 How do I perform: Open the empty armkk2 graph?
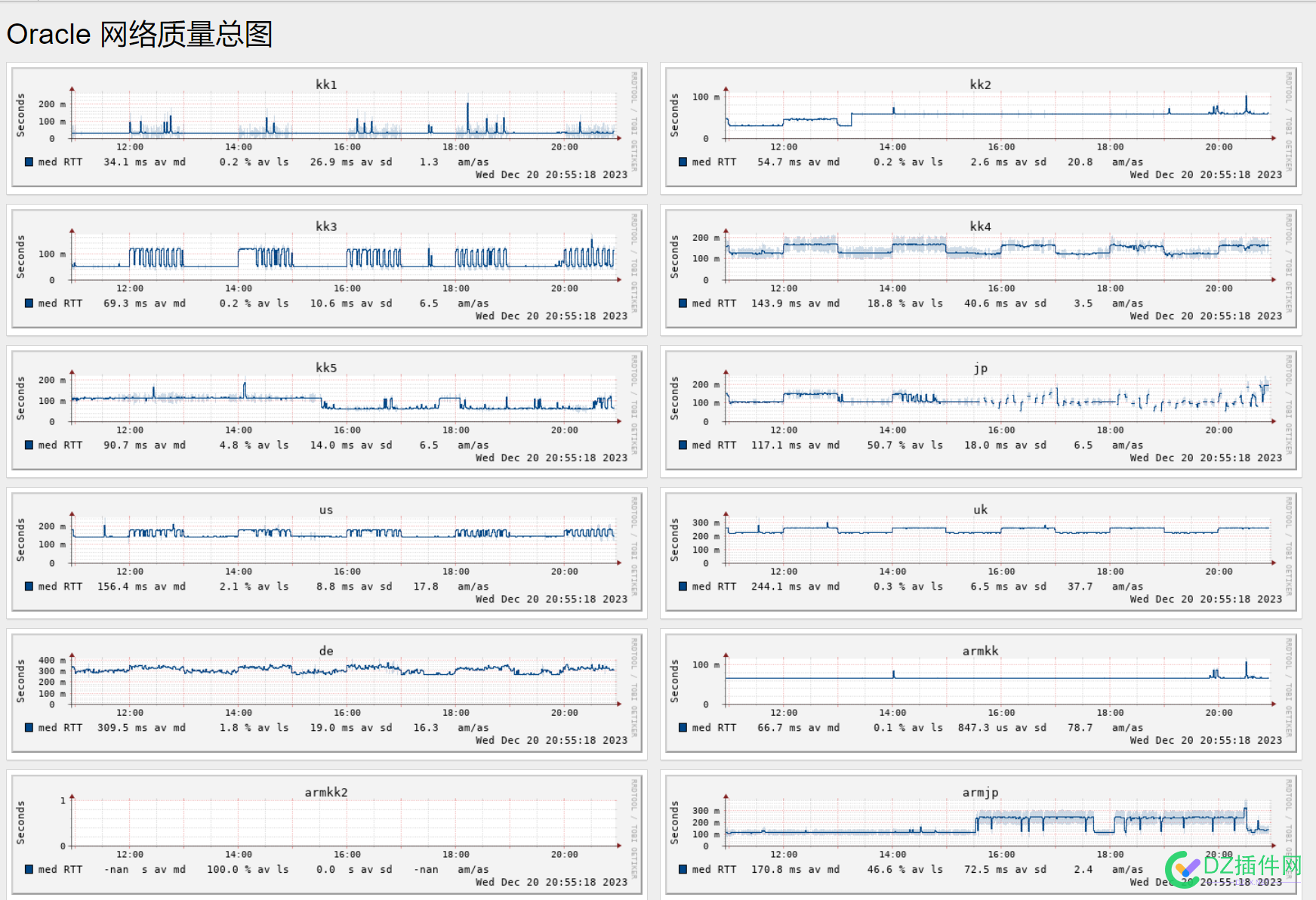point(327,836)
